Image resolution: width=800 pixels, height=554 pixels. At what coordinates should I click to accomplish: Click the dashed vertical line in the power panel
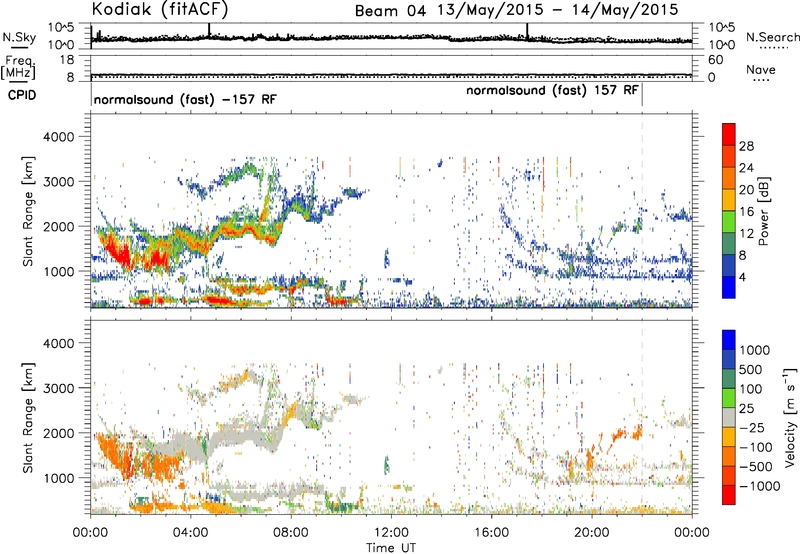pos(642,210)
